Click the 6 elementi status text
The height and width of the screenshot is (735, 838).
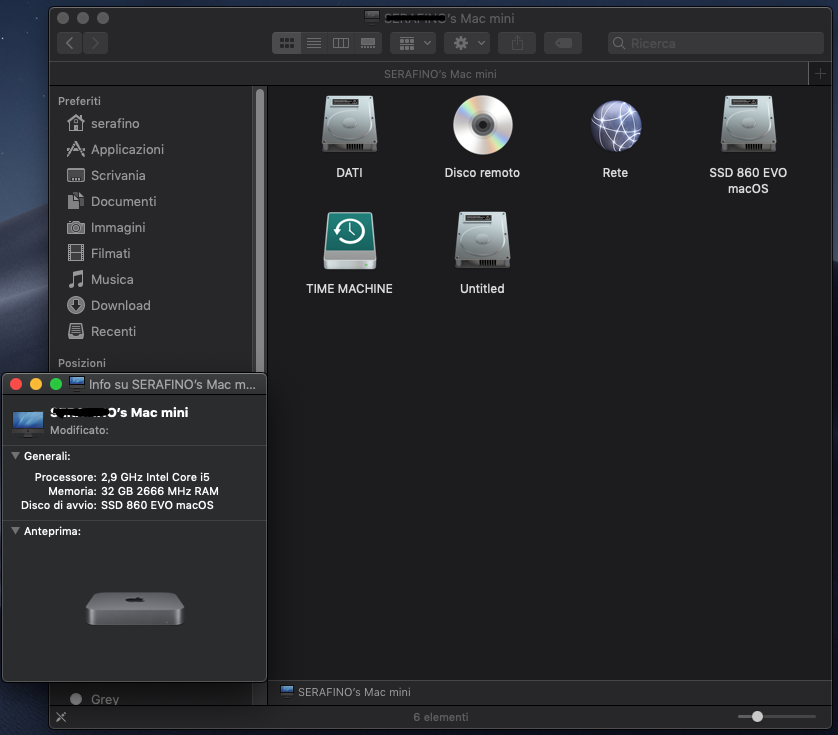[x=440, y=717]
